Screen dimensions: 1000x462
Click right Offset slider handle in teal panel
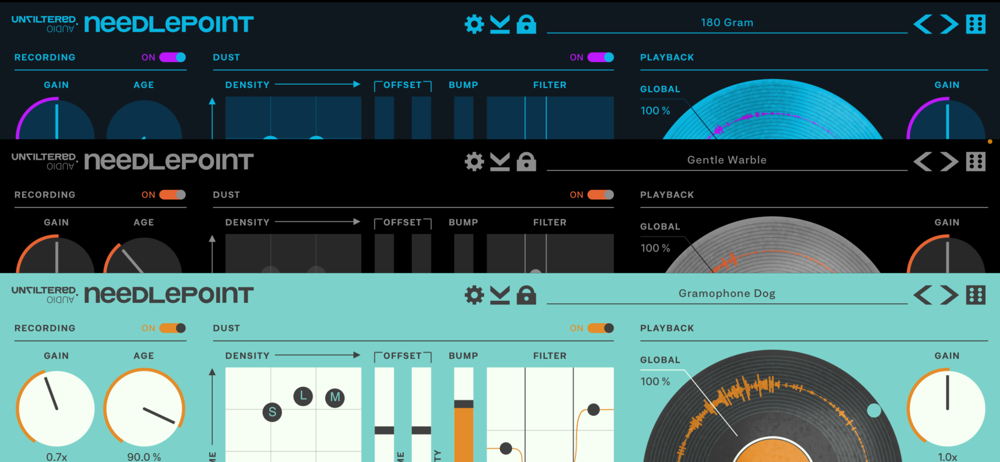coord(422,430)
